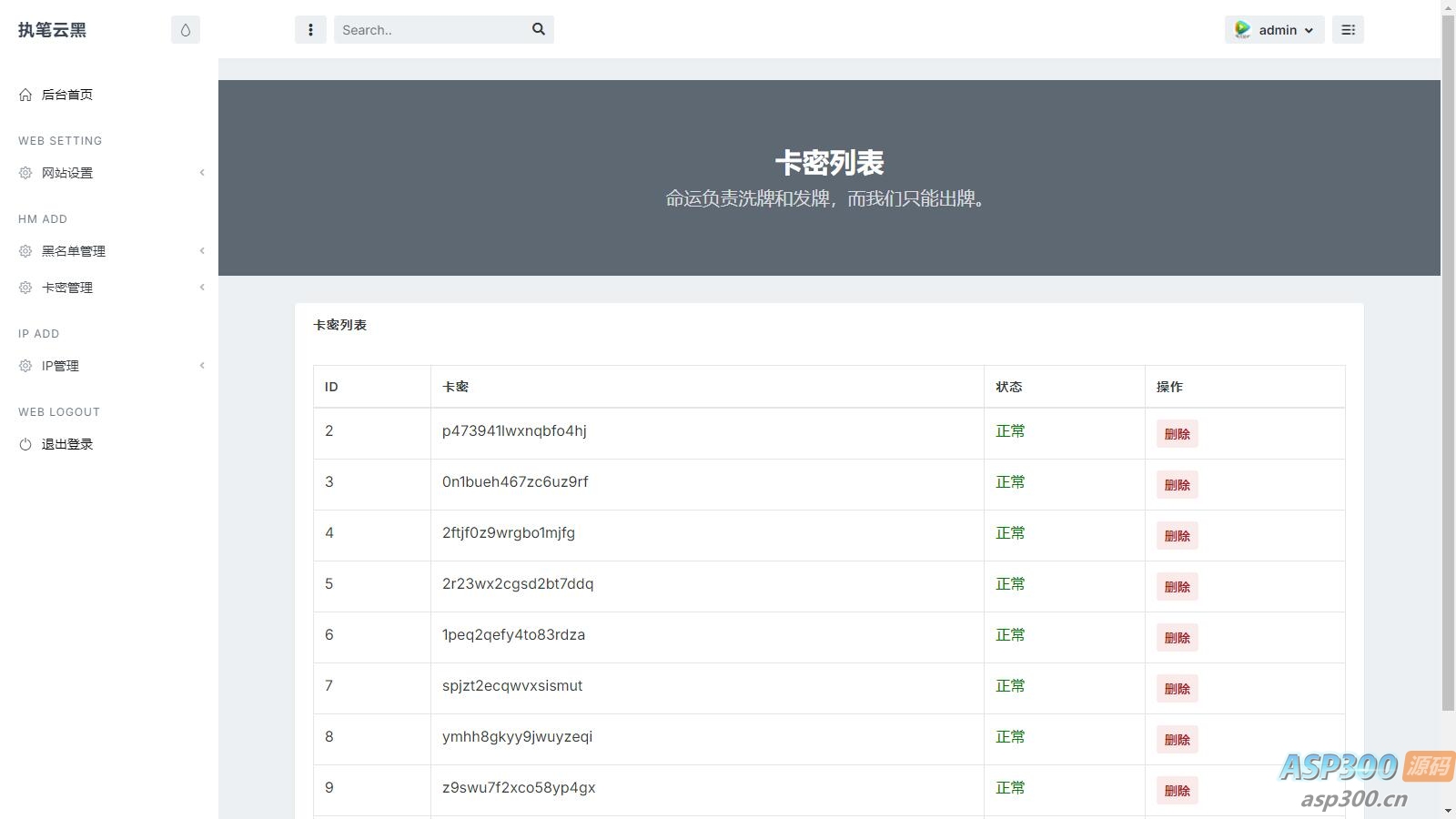Click the water drop theme icon
Viewport: 1456px width, 819px height.
point(186,30)
